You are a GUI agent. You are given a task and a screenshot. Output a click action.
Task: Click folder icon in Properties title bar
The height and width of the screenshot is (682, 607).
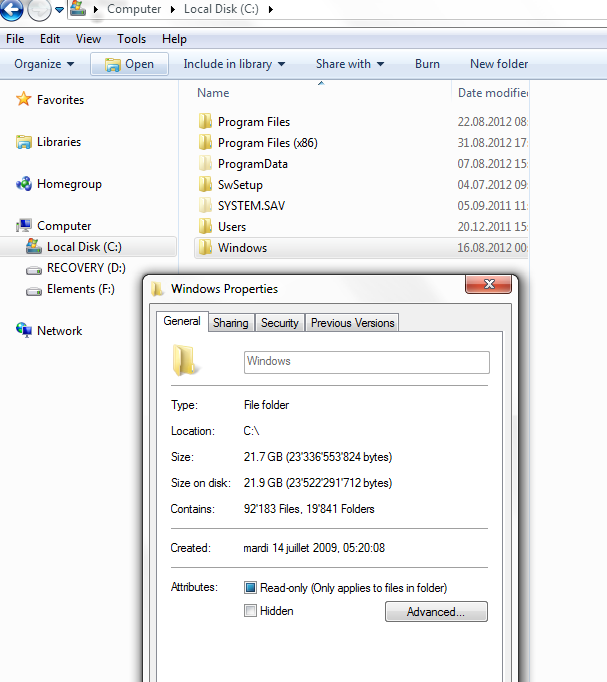point(157,289)
